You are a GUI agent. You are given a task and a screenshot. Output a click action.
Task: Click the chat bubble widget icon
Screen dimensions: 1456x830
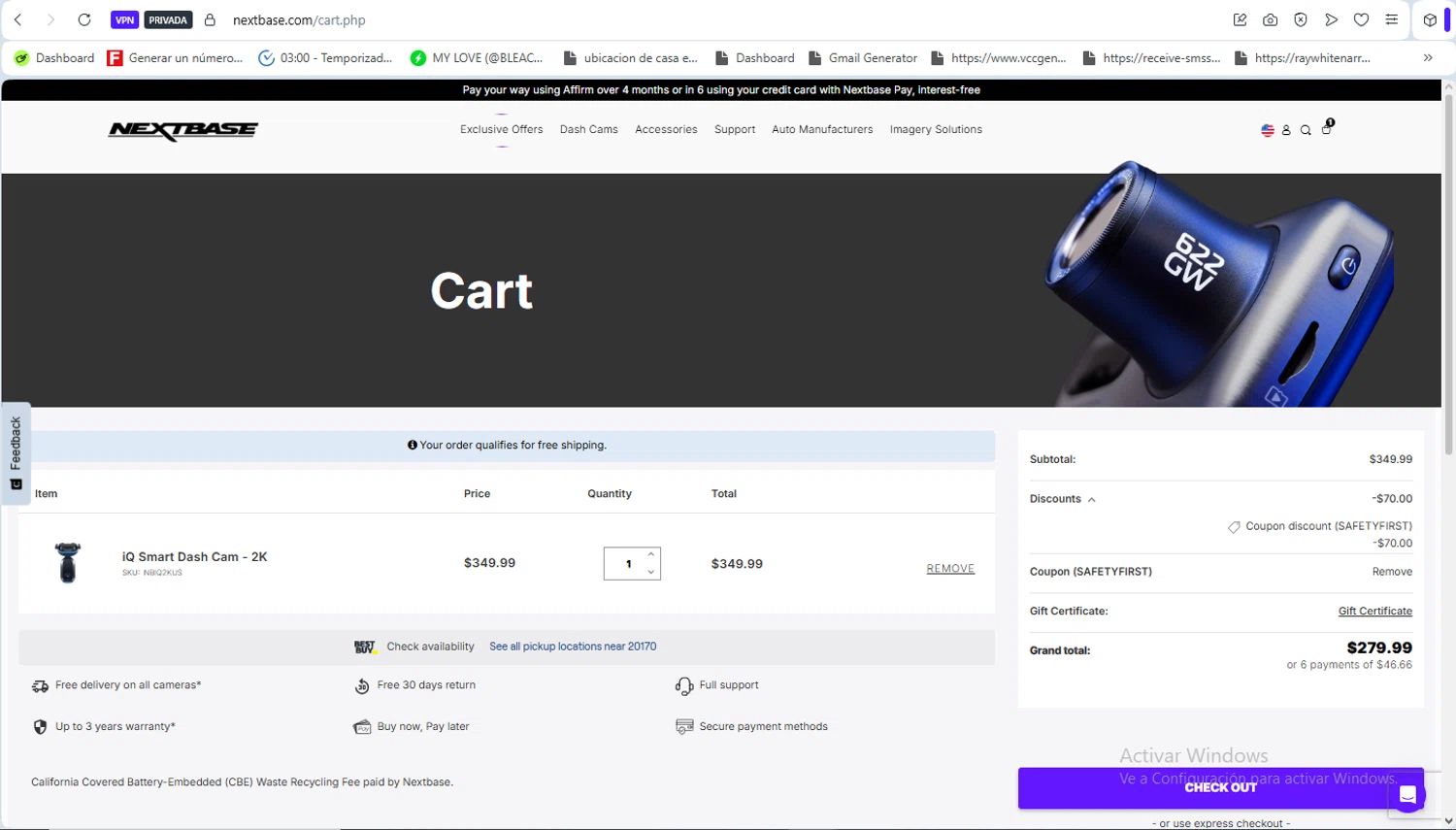click(x=1406, y=796)
